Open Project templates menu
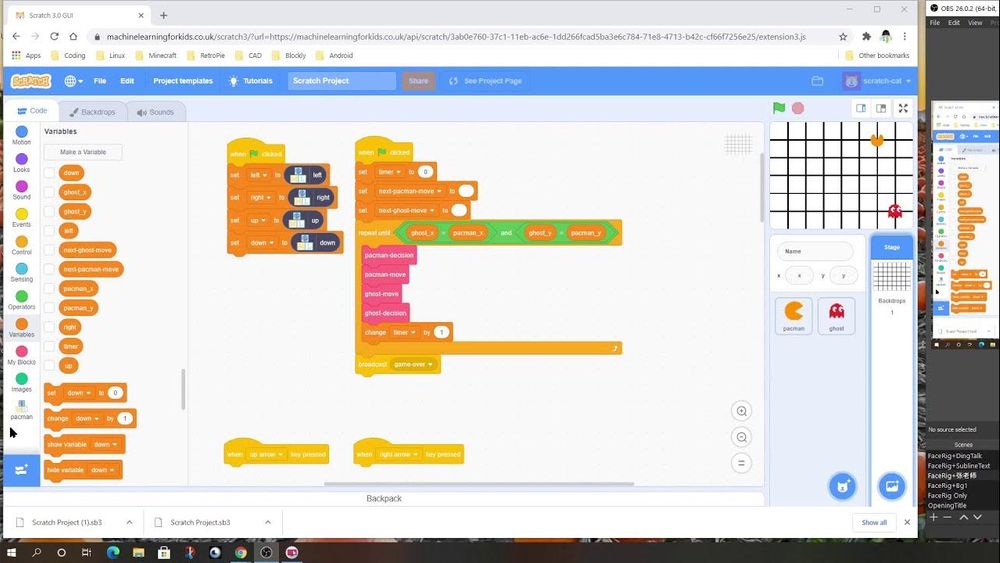 coord(183,81)
